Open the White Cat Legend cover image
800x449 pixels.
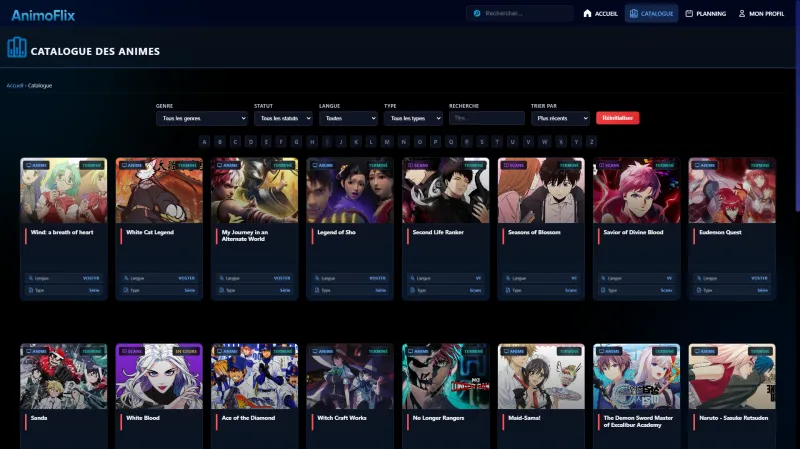(159, 190)
